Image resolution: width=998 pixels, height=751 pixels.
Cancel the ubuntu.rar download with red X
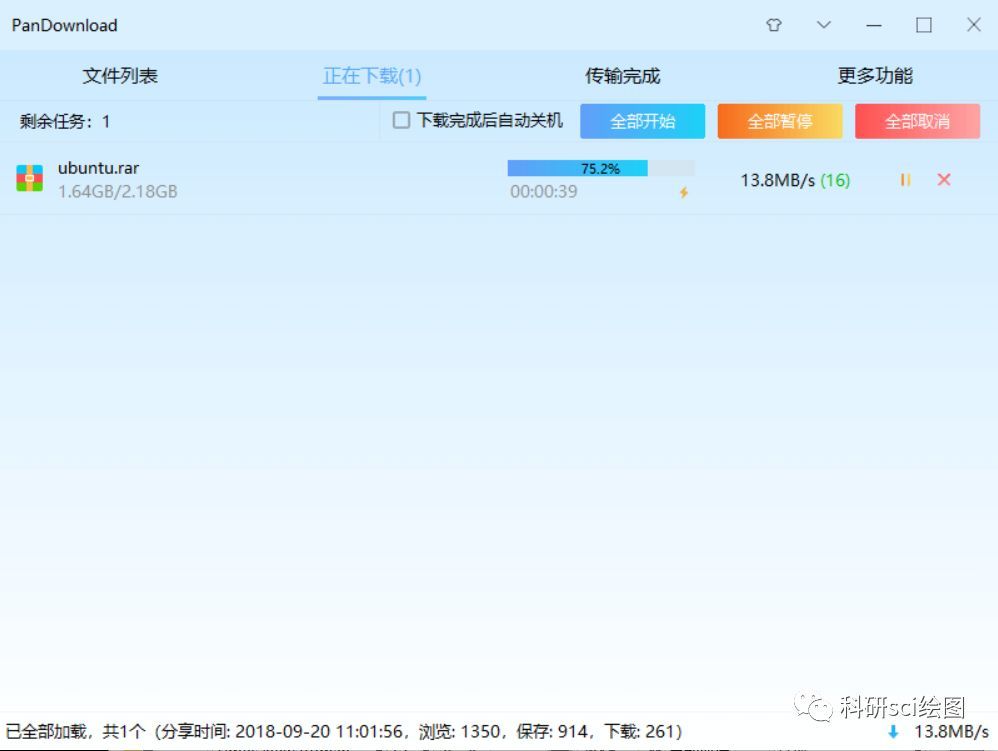click(x=944, y=180)
